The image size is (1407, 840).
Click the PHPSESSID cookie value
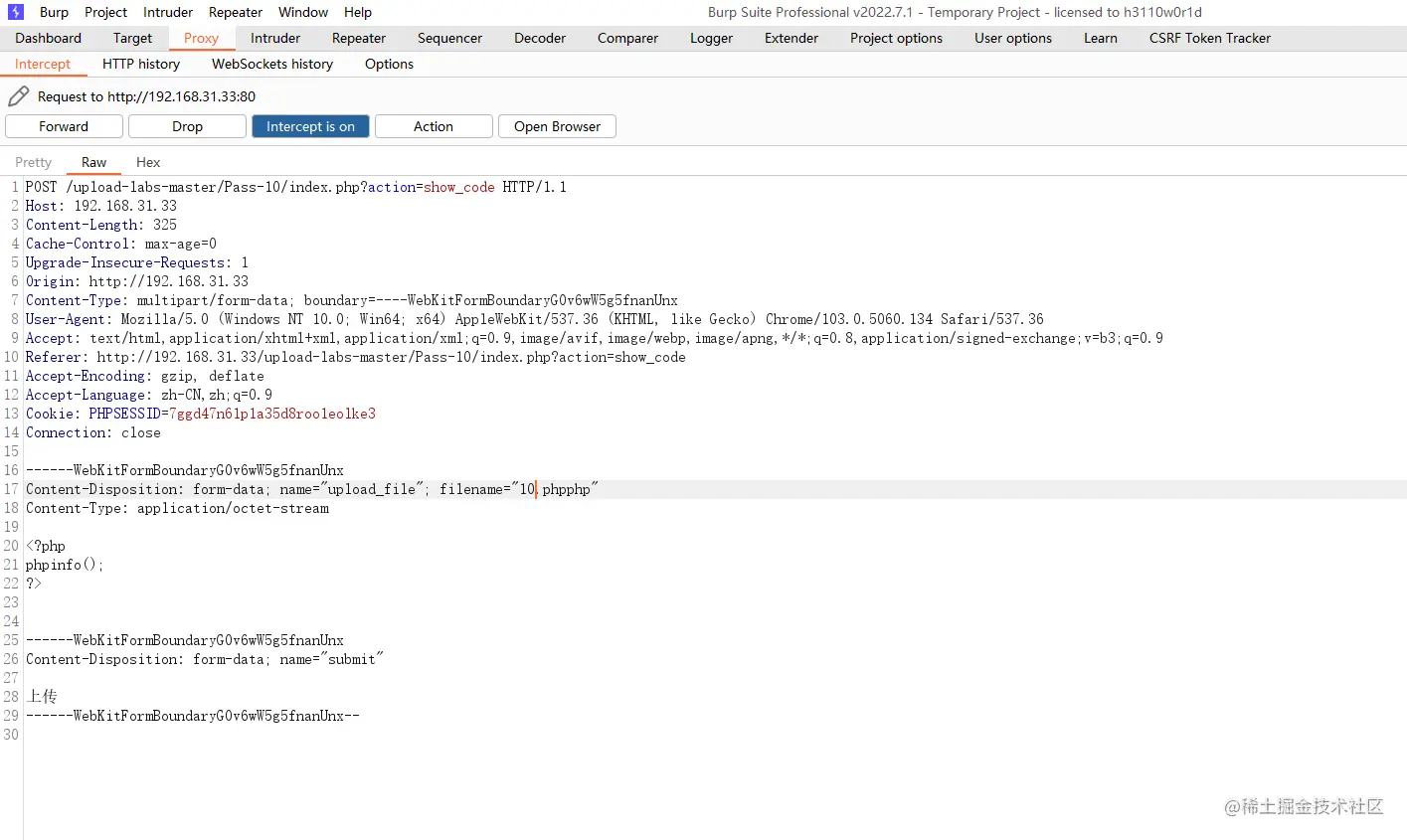coord(272,414)
